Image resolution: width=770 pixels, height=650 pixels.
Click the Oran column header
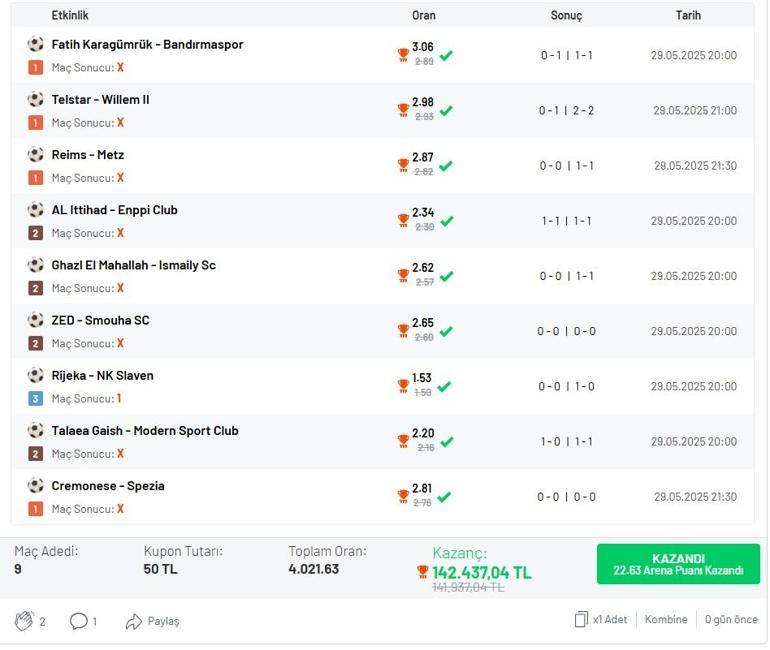point(423,15)
